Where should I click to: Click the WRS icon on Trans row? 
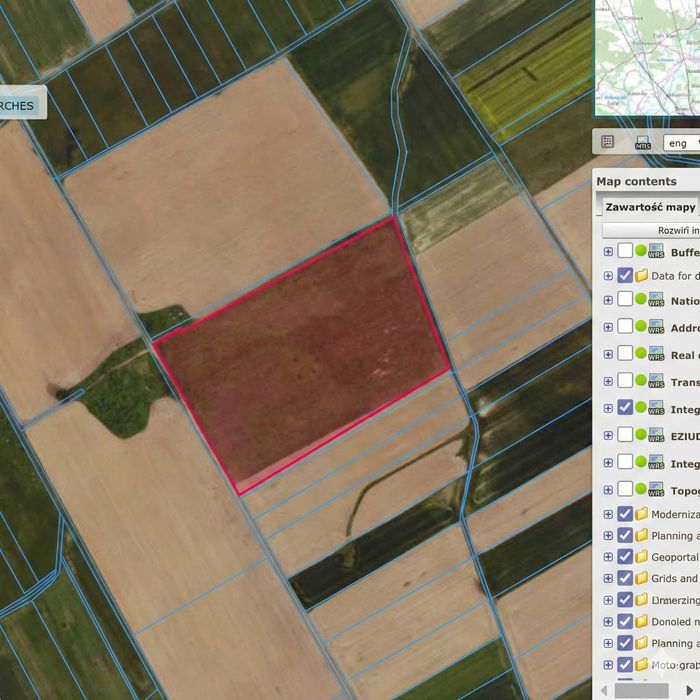pyautogui.click(x=656, y=381)
